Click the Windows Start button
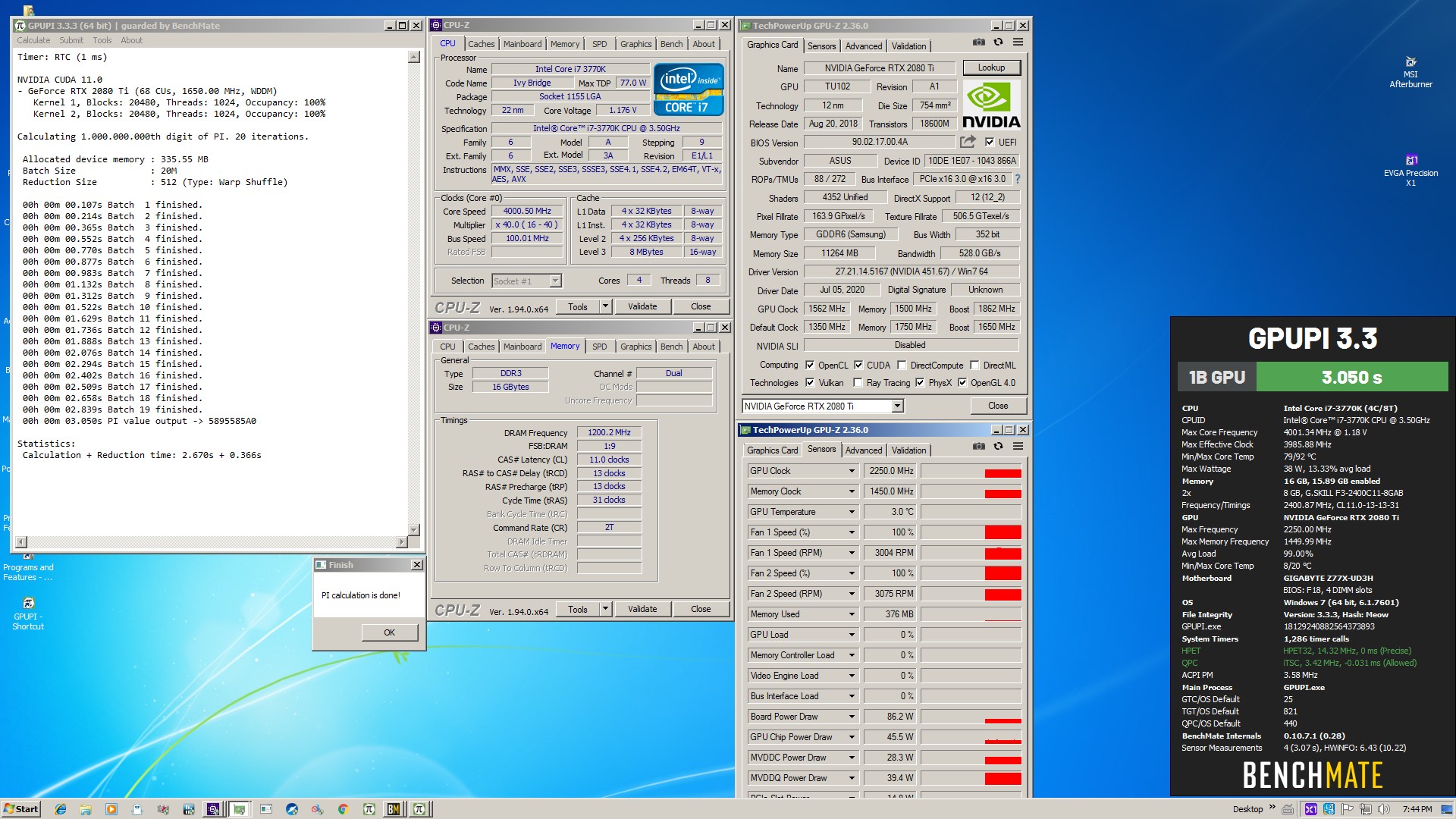This screenshot has height=819, width=1456. tap(21, 809)
